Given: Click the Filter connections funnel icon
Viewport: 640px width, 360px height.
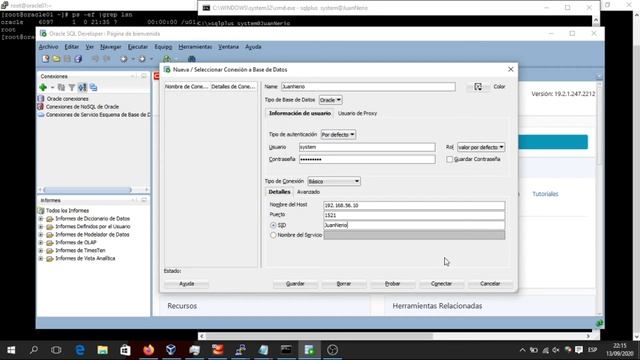Looking at the screenshot, I should point(72,87).
